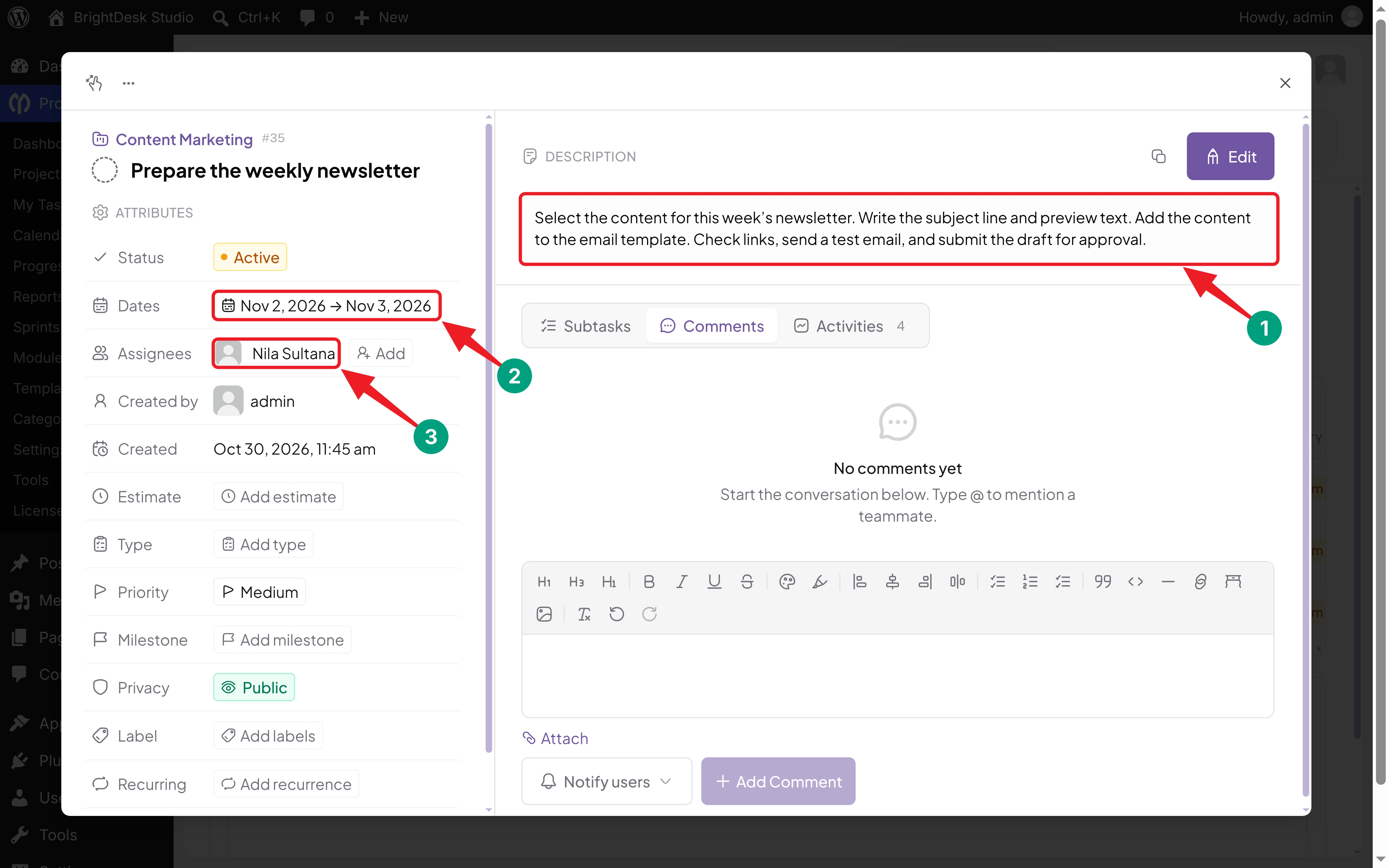This screenshot has width=1389, height=868.
Task: Click the hand gesture icon in modal header
Action: tap(94, 83)
